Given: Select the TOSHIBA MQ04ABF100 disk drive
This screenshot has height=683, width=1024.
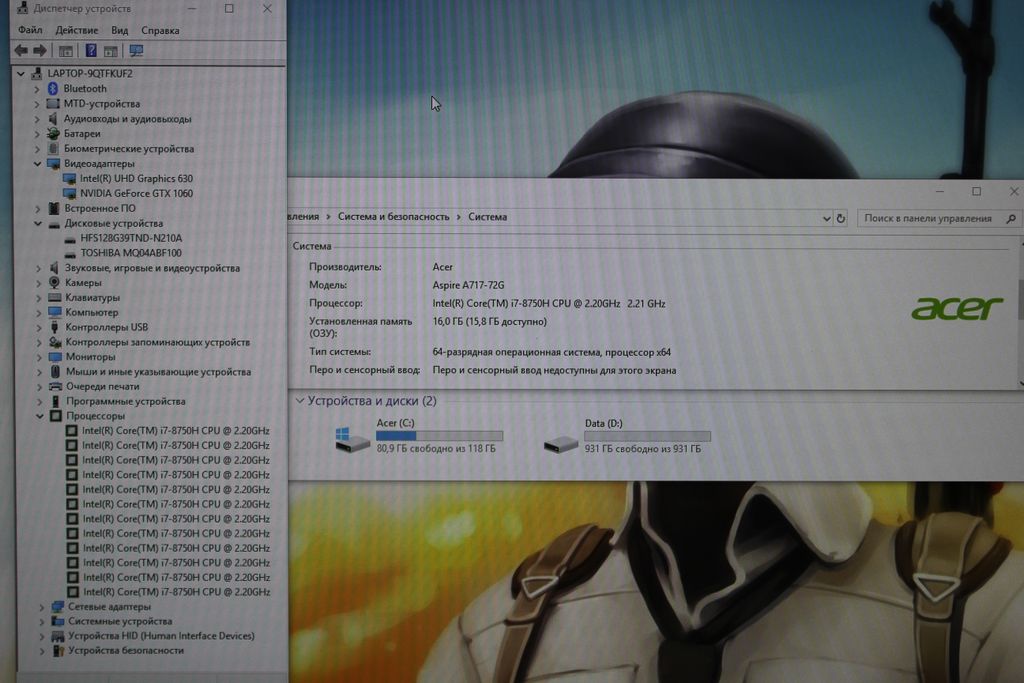Looking at the screenshot, I should click(131, 253).
